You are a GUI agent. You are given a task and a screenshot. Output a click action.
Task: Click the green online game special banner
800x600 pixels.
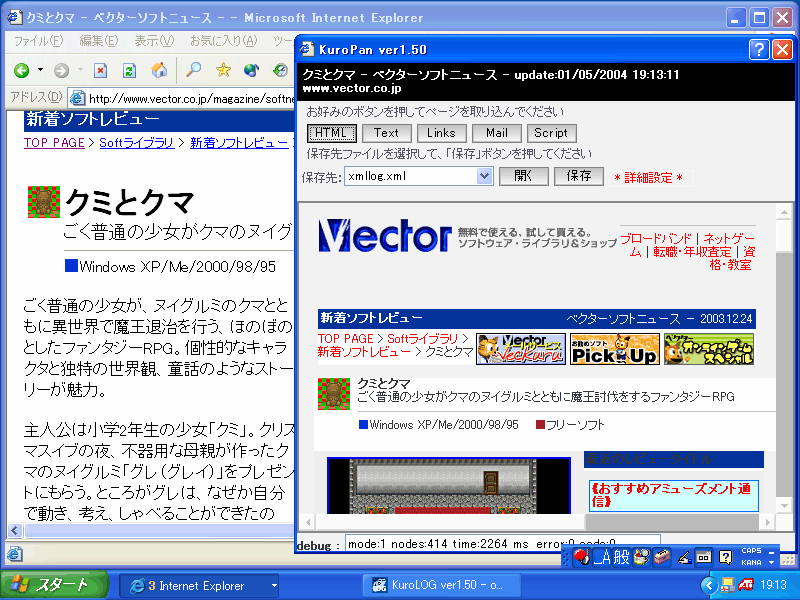pos(709,349)
